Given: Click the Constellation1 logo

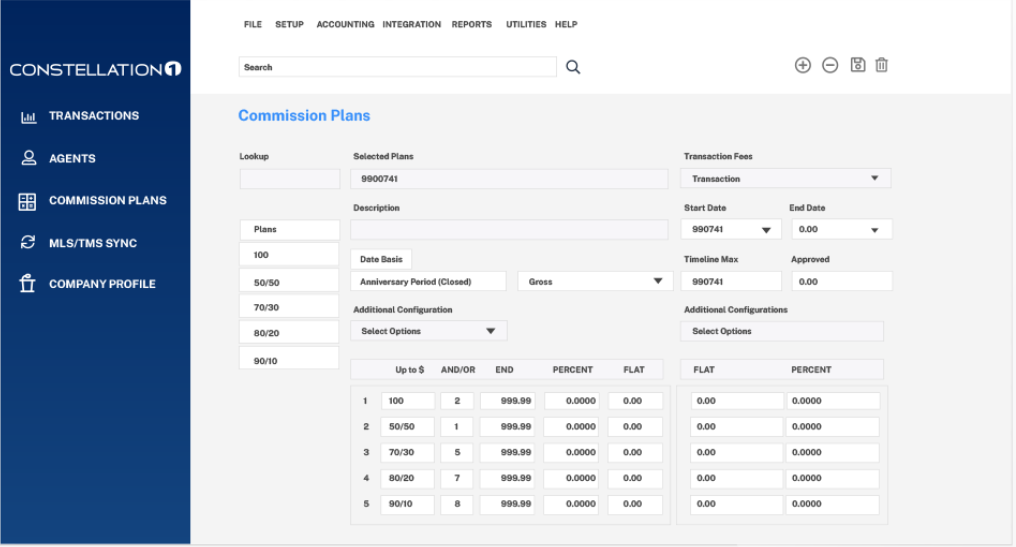Looking at the screenshot, I should (95, 69).
